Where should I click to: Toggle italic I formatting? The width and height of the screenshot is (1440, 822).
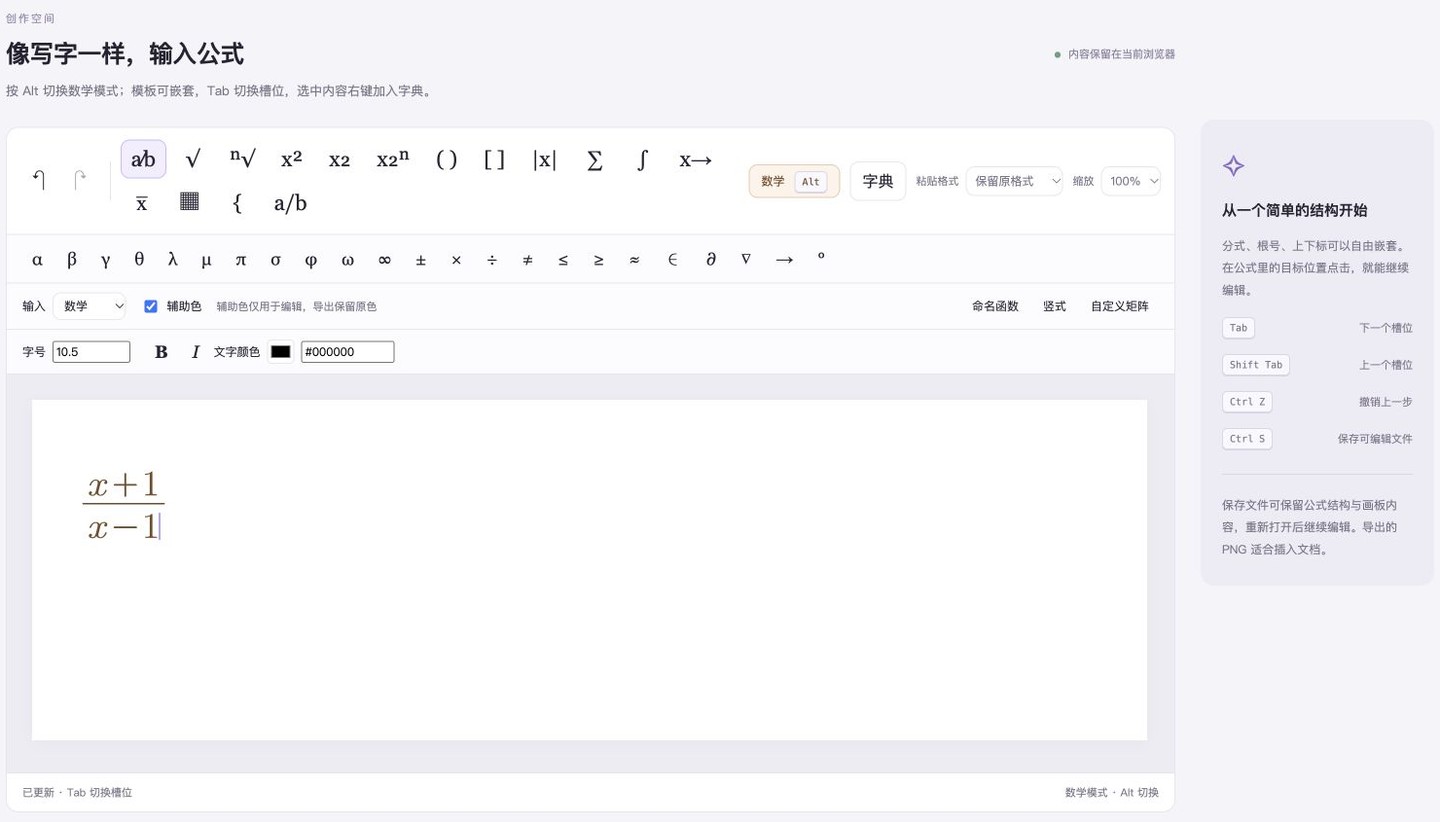click(x=196, y=352)
